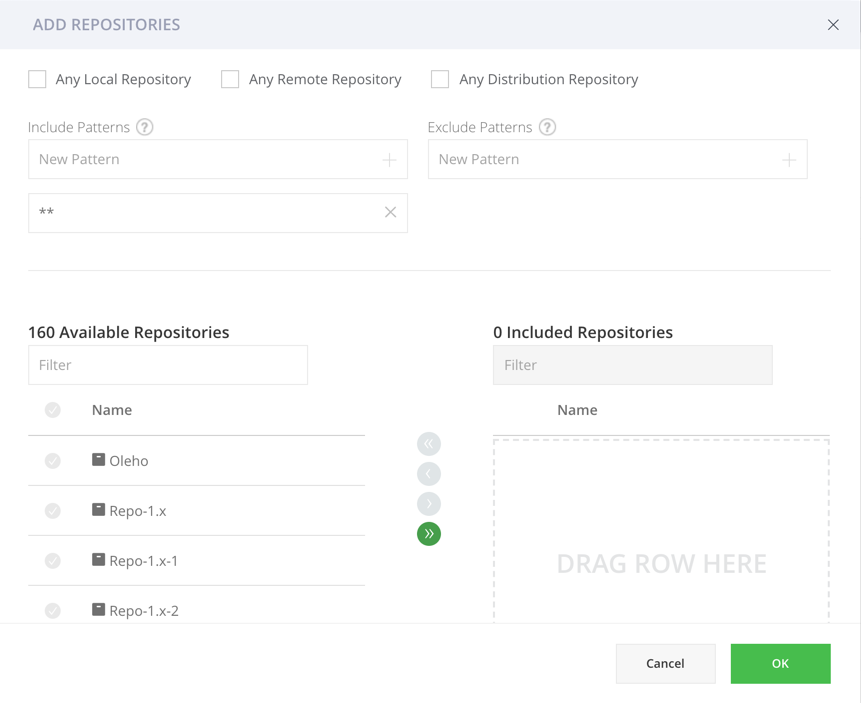Image resolution: width=861 pixels, height=703 pixels.
Task: Select the Oleho repository row checkbox
Action: click(52, 461)
